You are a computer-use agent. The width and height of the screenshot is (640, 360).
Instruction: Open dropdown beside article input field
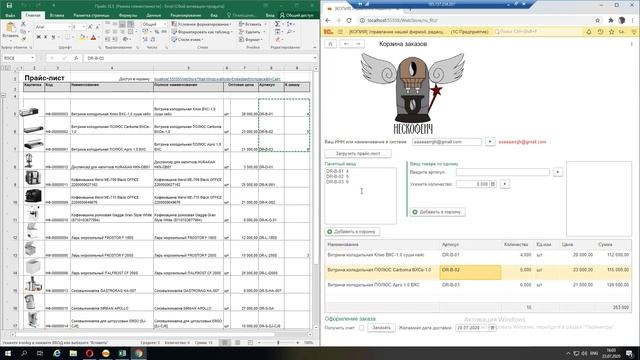558,172
